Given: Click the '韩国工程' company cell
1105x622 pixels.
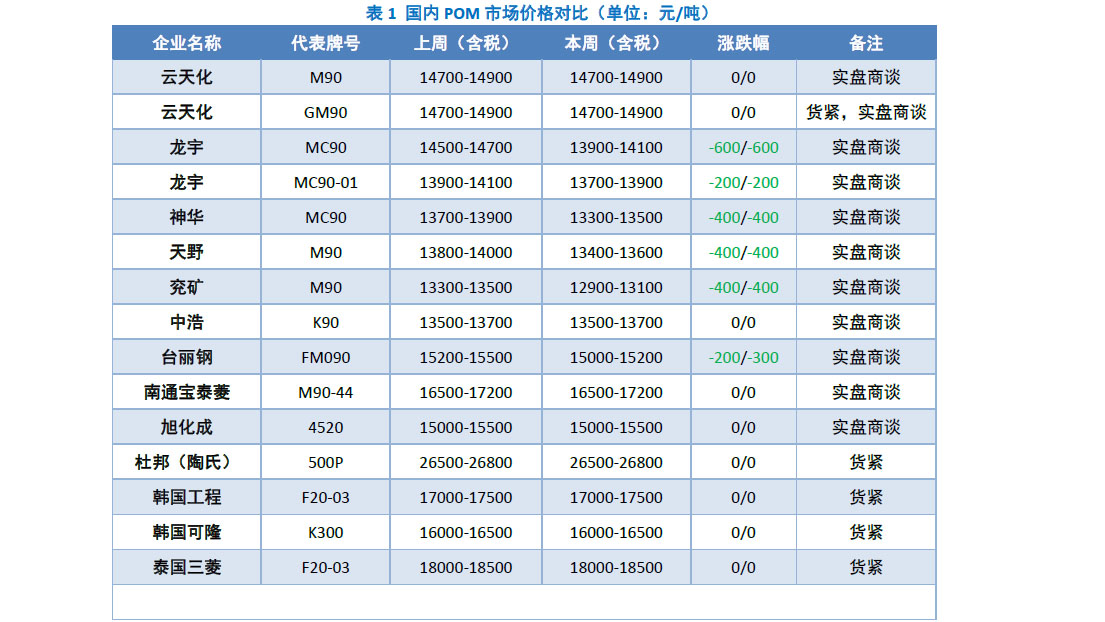Looking at the screenshot, I should click(187, 497).
